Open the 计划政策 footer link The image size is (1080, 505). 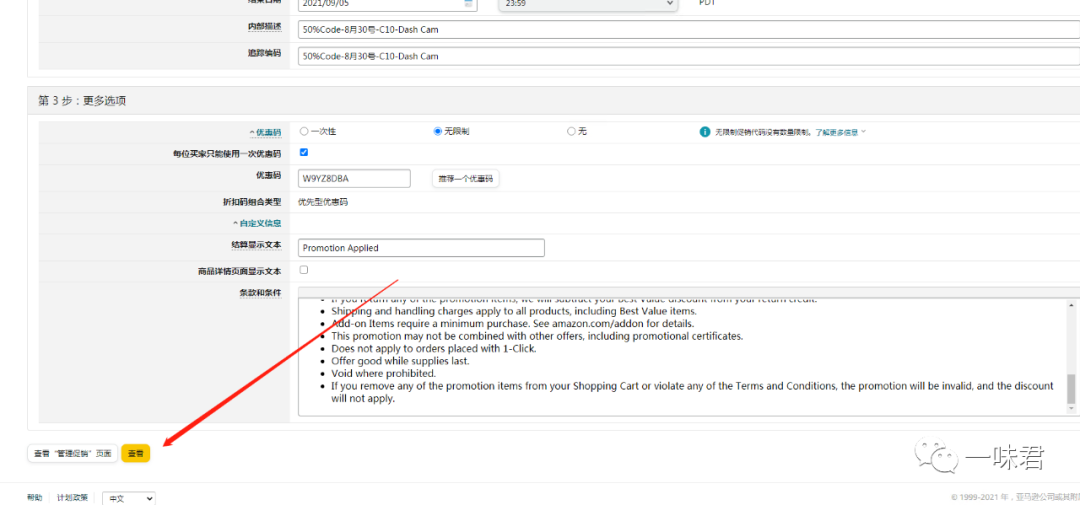(72, 497)
